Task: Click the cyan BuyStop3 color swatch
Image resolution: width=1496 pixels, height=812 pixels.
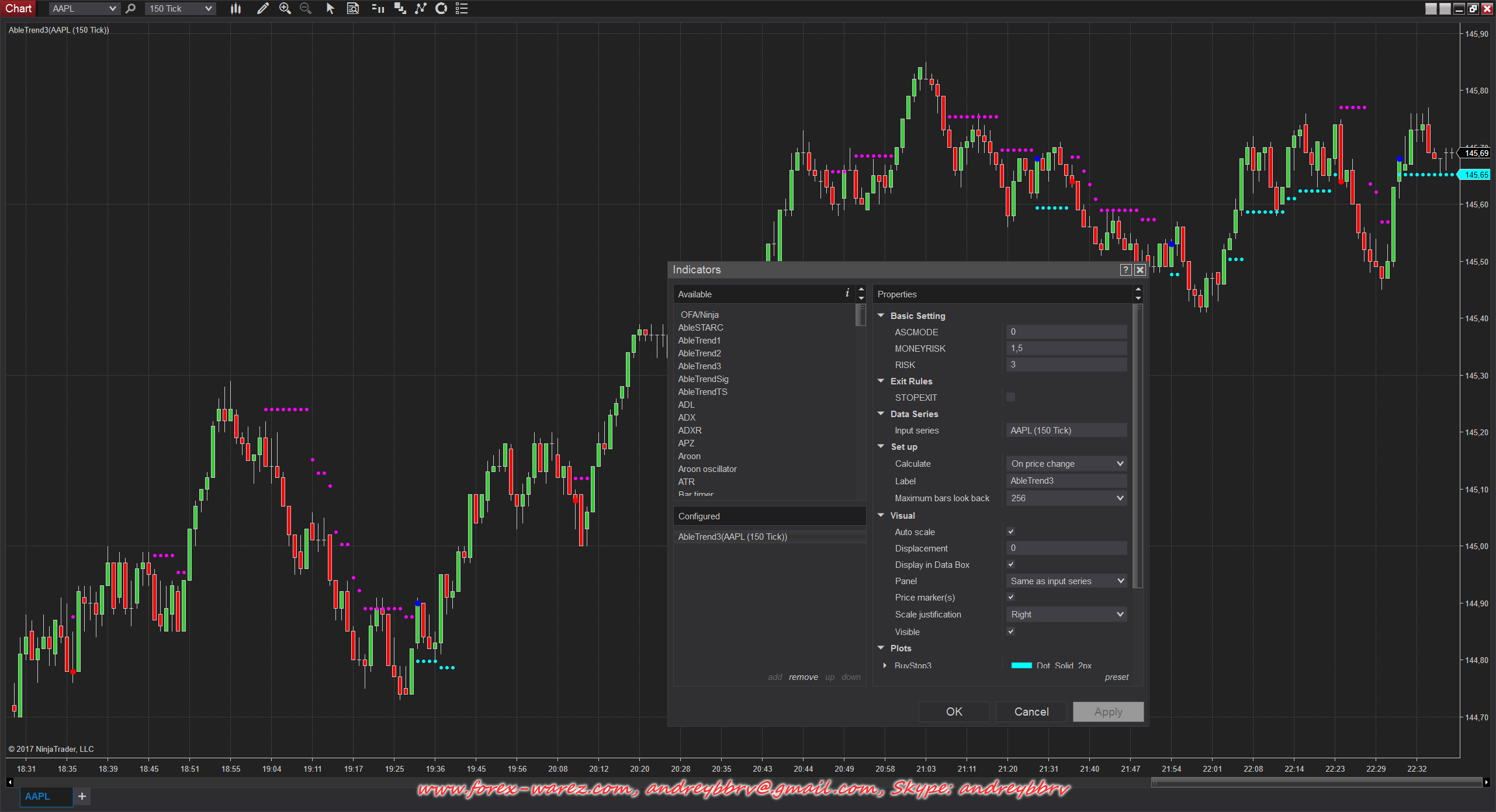Action: [1021, 665]
